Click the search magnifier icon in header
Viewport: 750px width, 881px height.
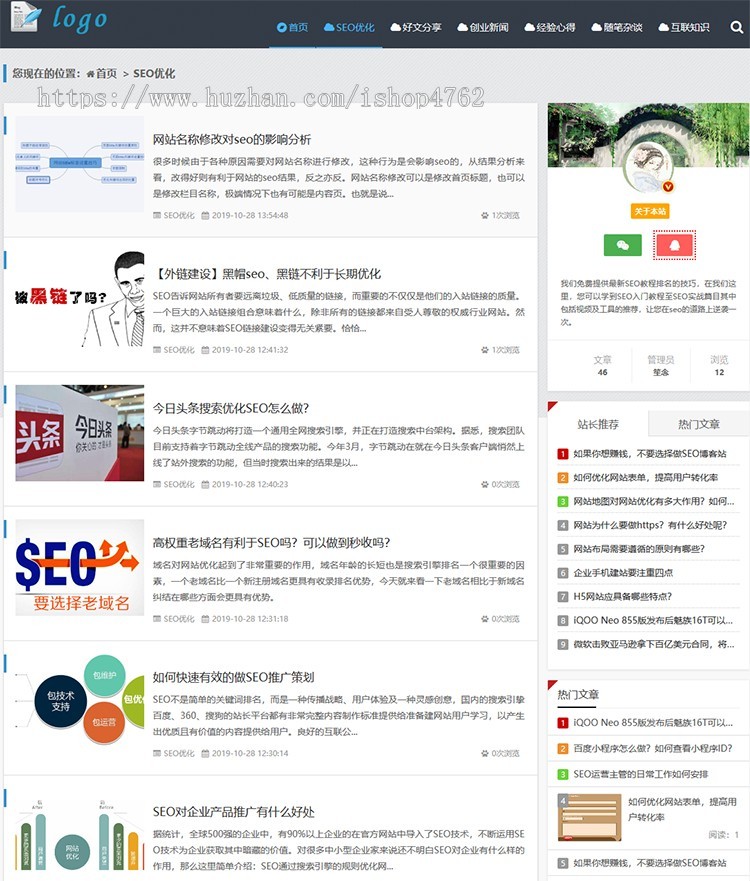pos(736,27)
